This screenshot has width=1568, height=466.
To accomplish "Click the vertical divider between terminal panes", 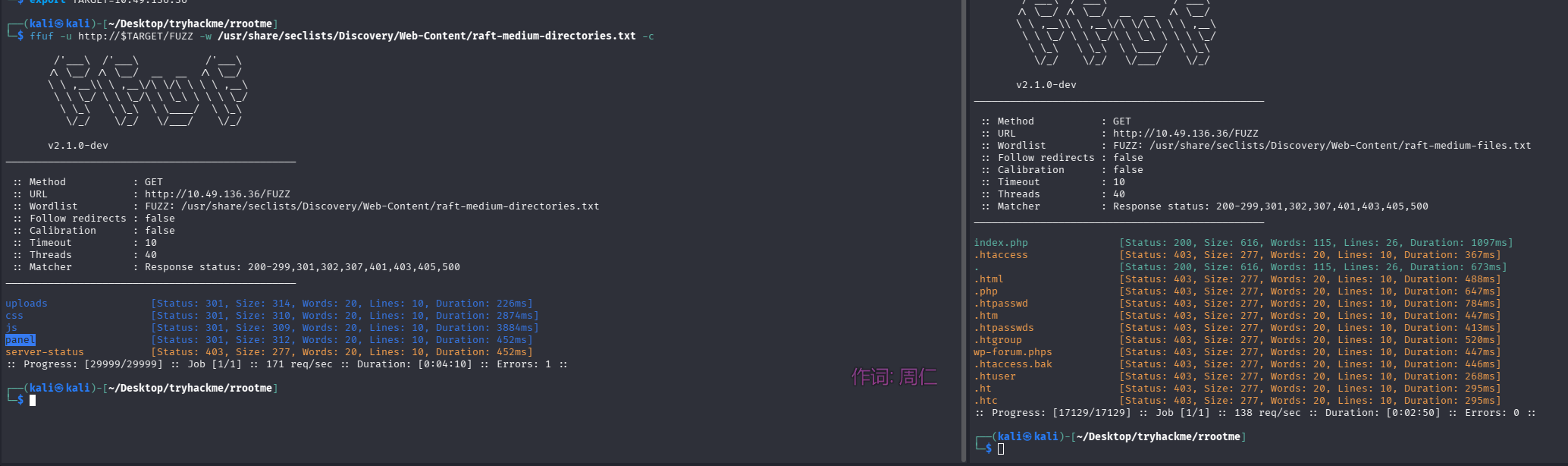I will (x=964, y=228).
